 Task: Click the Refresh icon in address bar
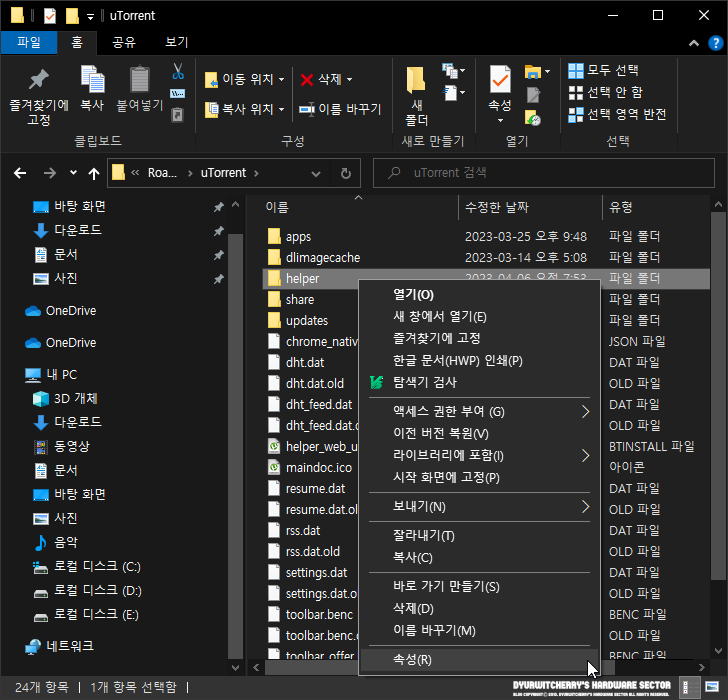click(x=345, y=173)
